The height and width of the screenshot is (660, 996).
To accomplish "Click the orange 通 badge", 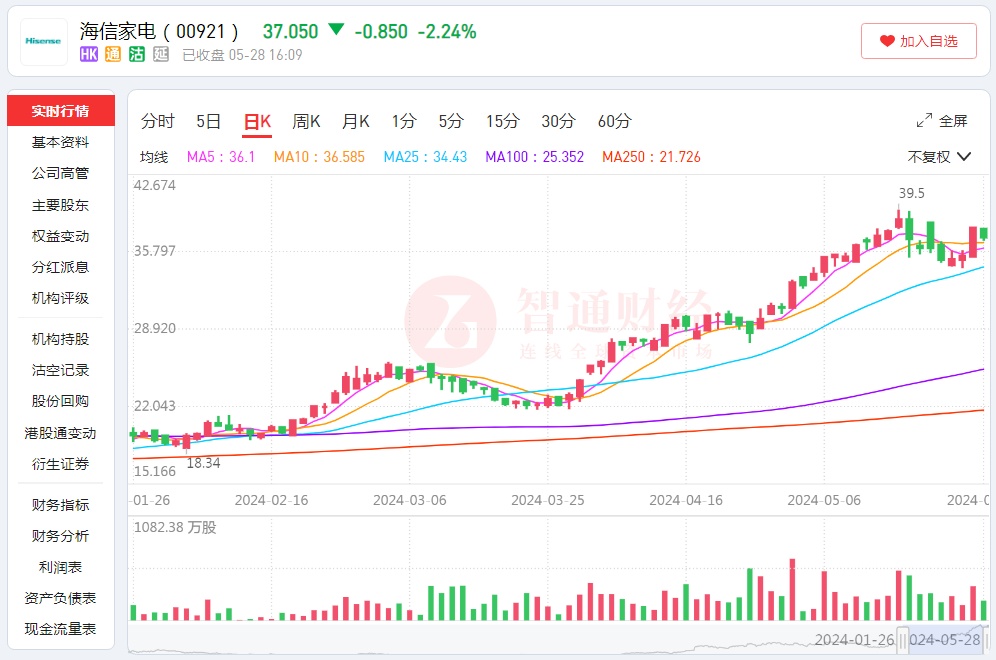I will tap(113, 55).
